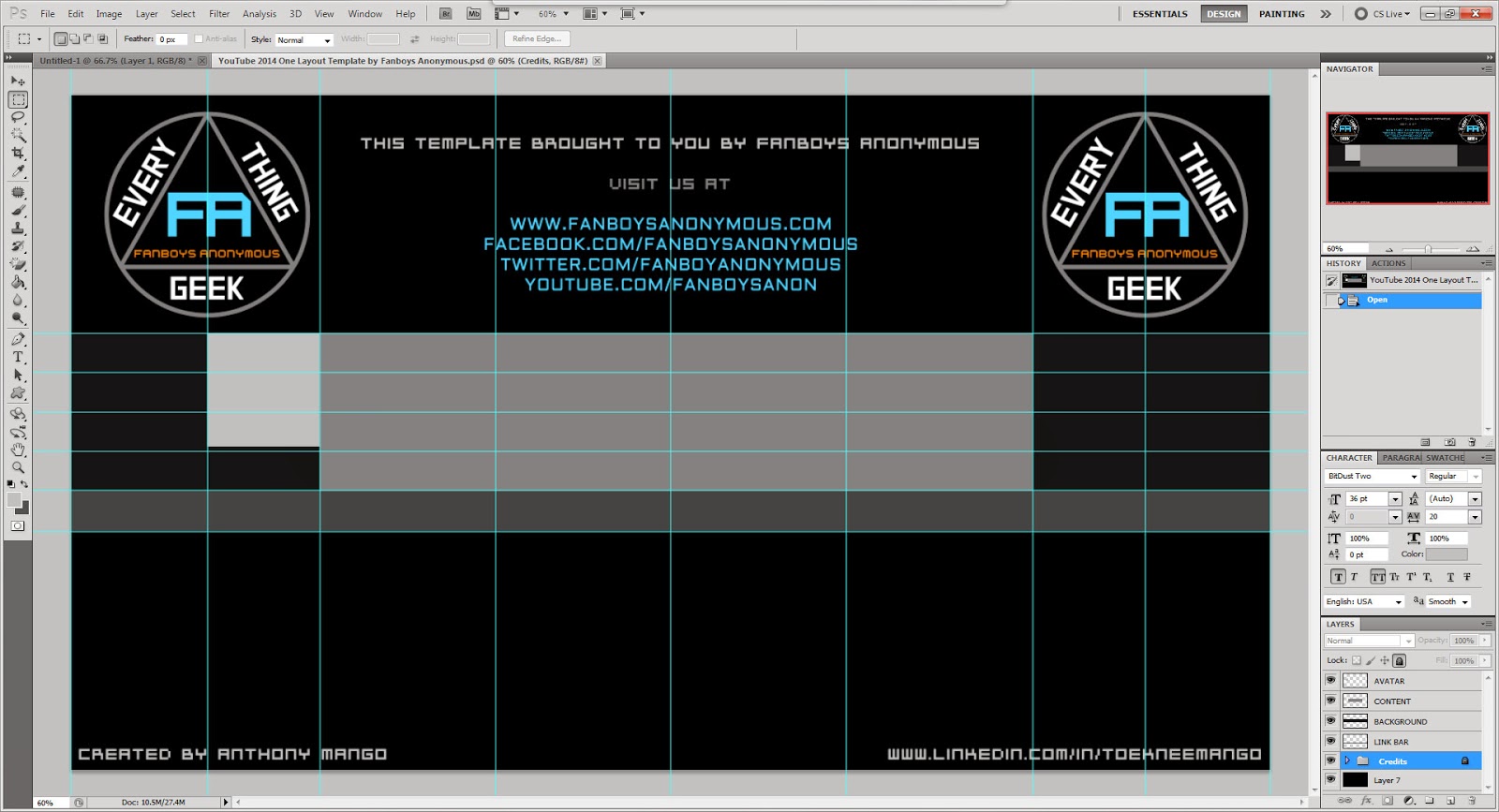
Task: Open the Filter menu
Action: [219, 14]
